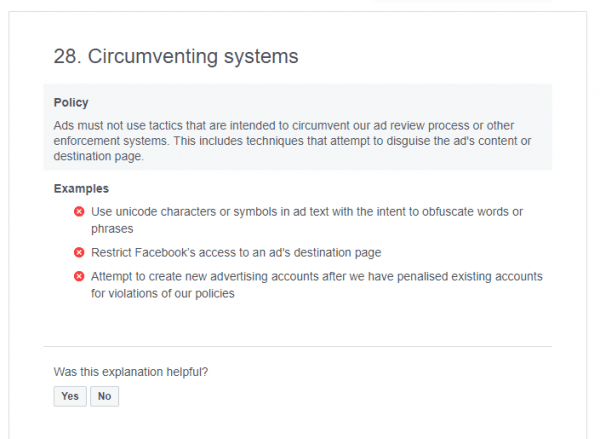Click the red X icon beside Restrict Facebook's access

click(79, 253)
